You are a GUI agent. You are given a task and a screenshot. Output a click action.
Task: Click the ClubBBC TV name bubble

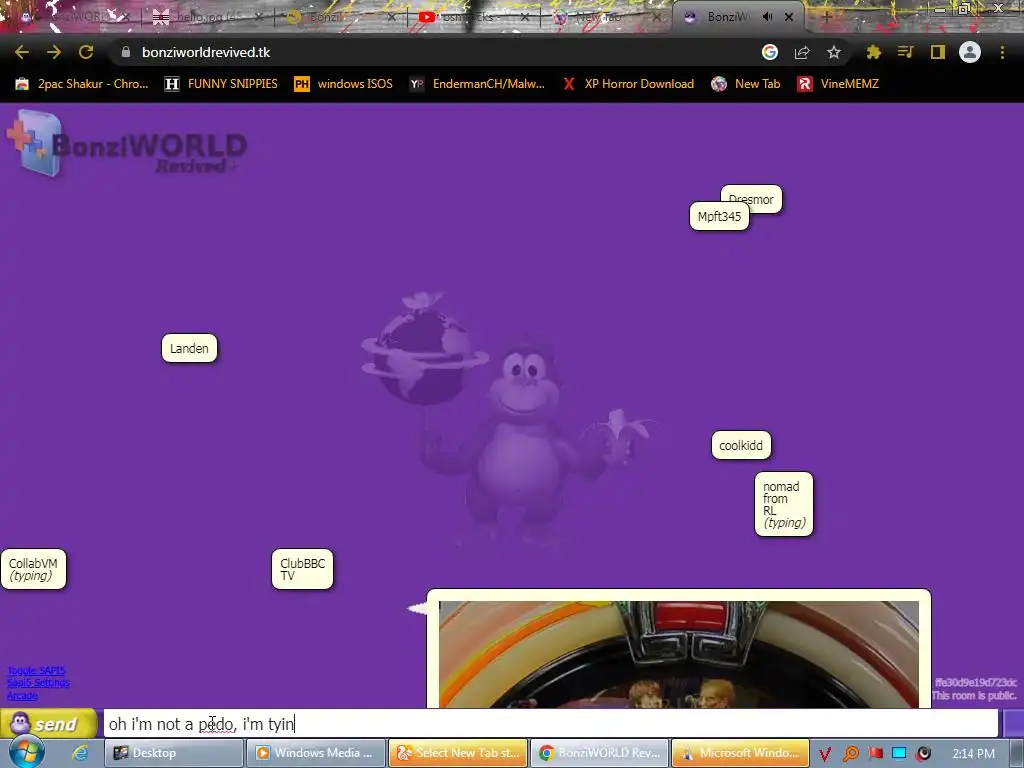pos(302,569)
